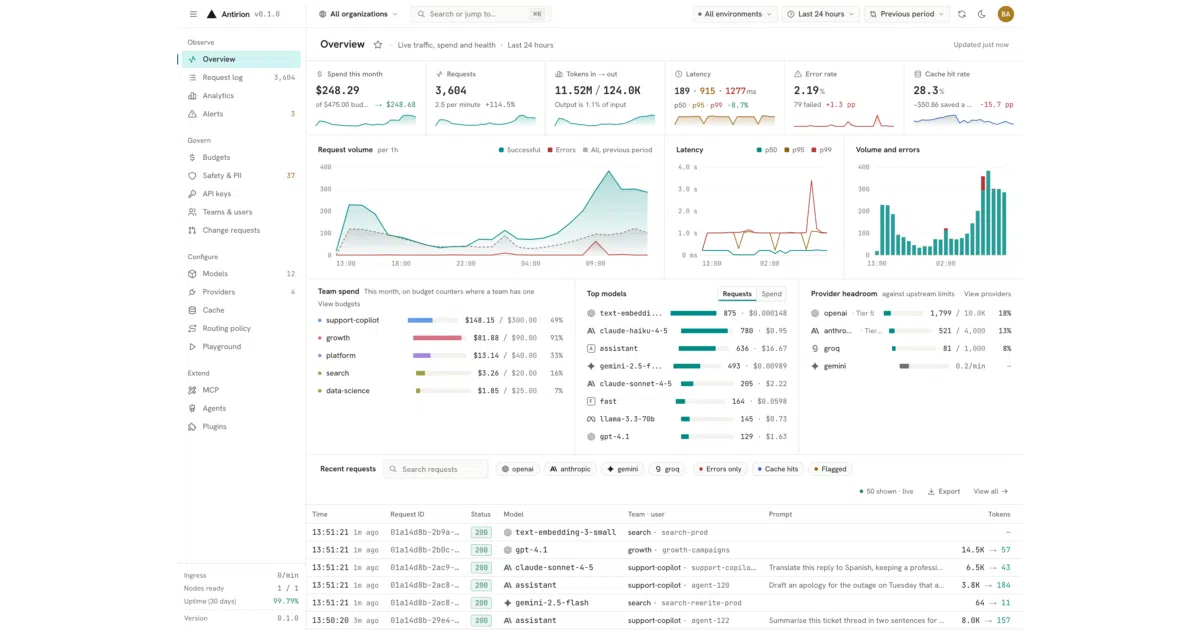Focus the Search or jump to field
1200x630 pixels.
click(481, 14)
